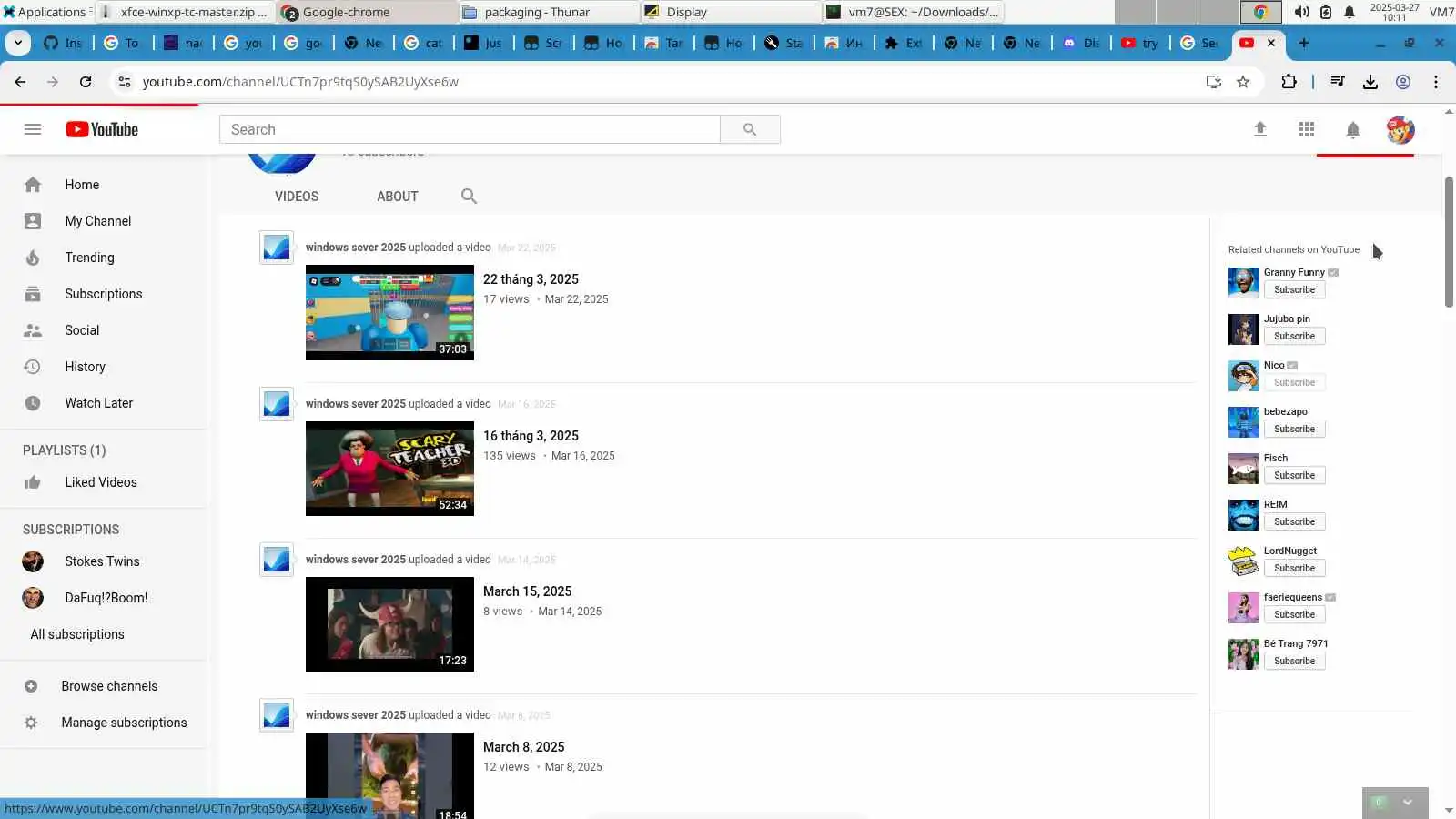The width and height of the screenshot is (1456, 819).
Task: Open the 'March 15, 2025' video thumbnail
Action: [389, 624]
